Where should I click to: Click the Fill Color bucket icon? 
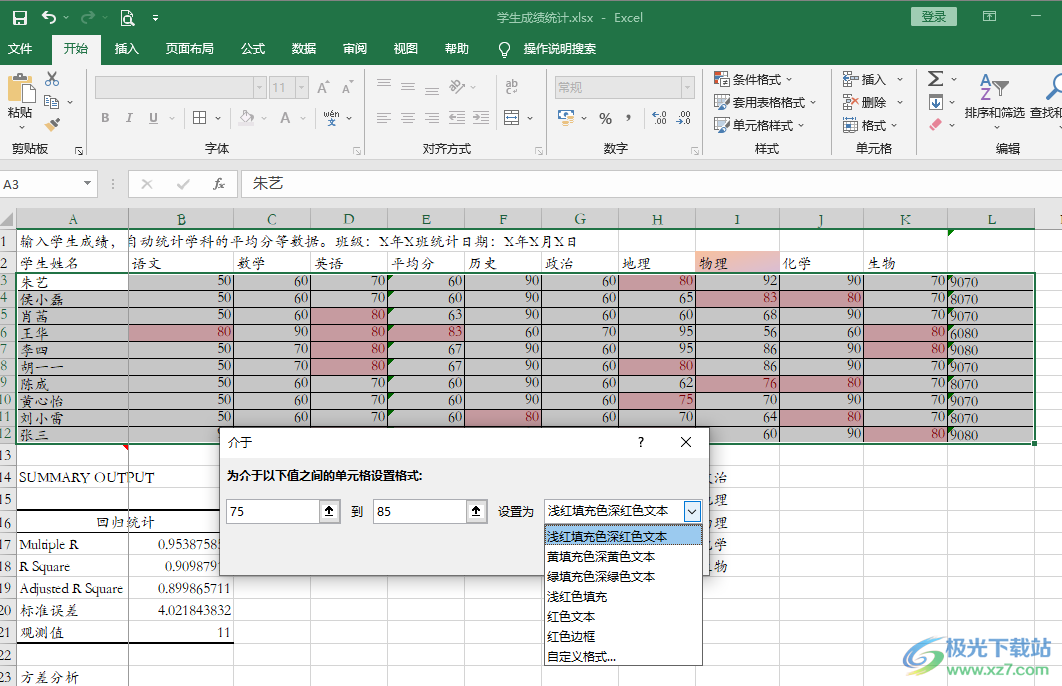[x=247, y=118]
